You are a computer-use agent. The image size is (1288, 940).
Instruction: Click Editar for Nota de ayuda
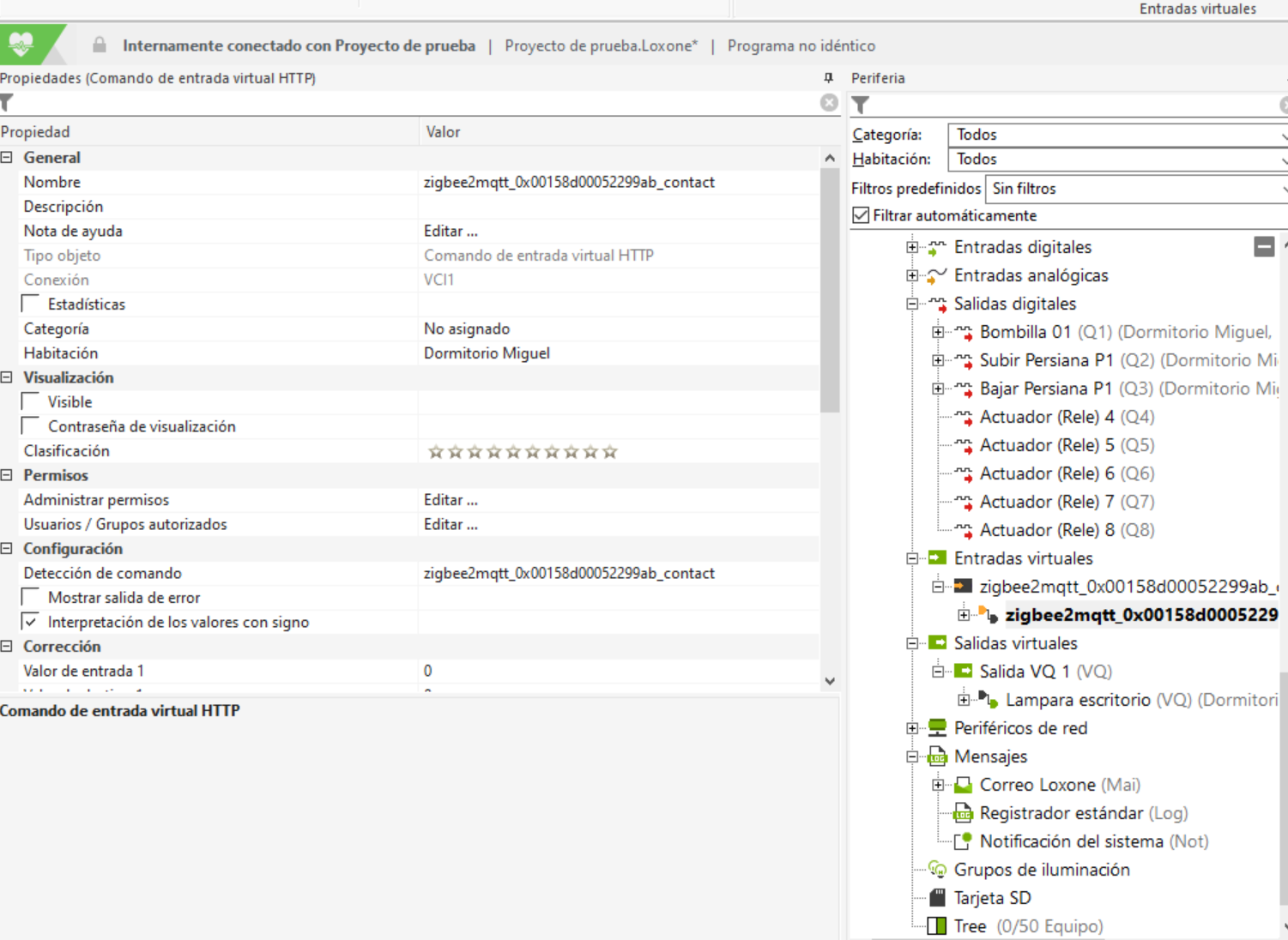point(450,232)
